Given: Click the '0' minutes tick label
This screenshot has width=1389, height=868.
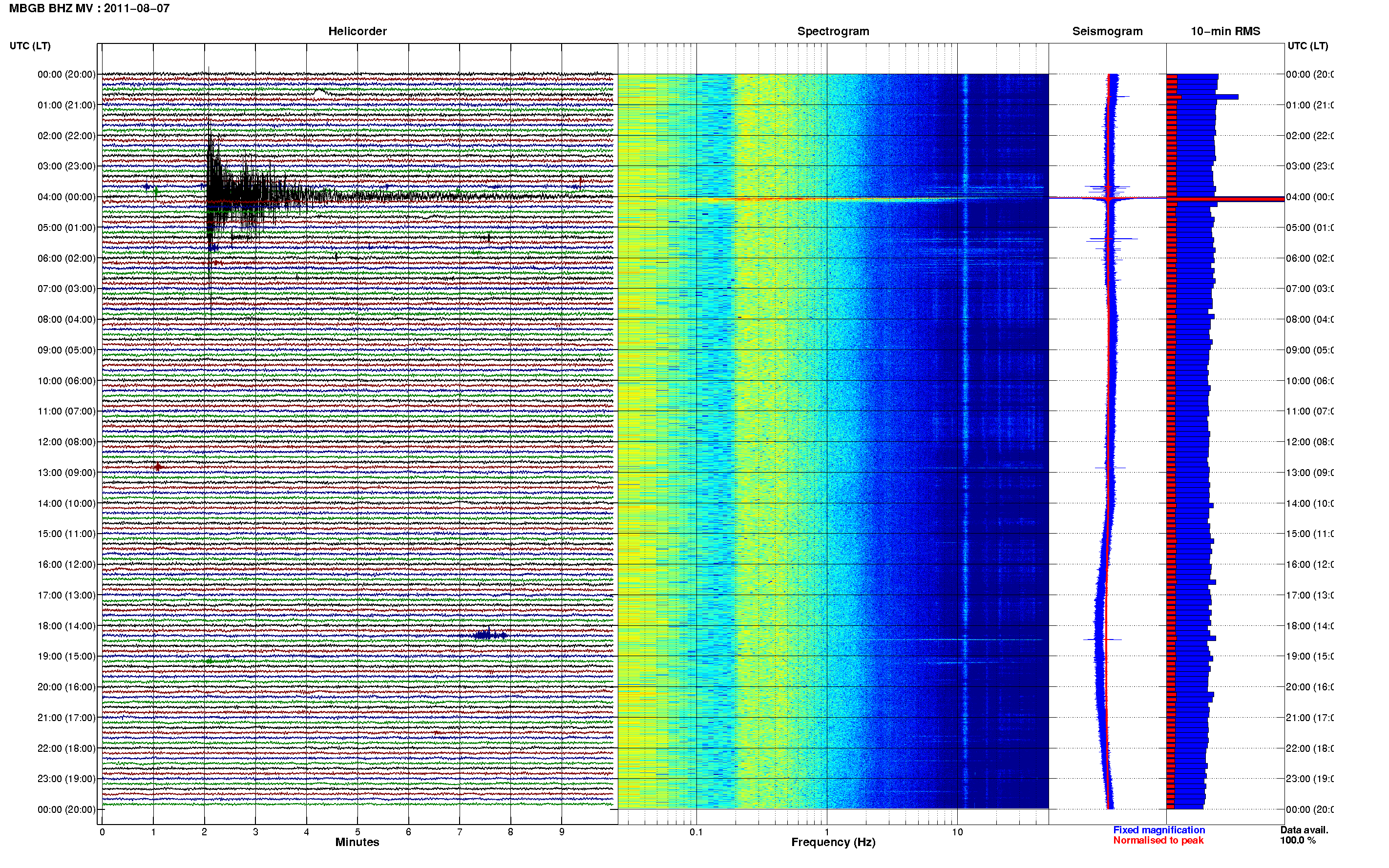Looking at the screenshot, I should click(102, 832).
